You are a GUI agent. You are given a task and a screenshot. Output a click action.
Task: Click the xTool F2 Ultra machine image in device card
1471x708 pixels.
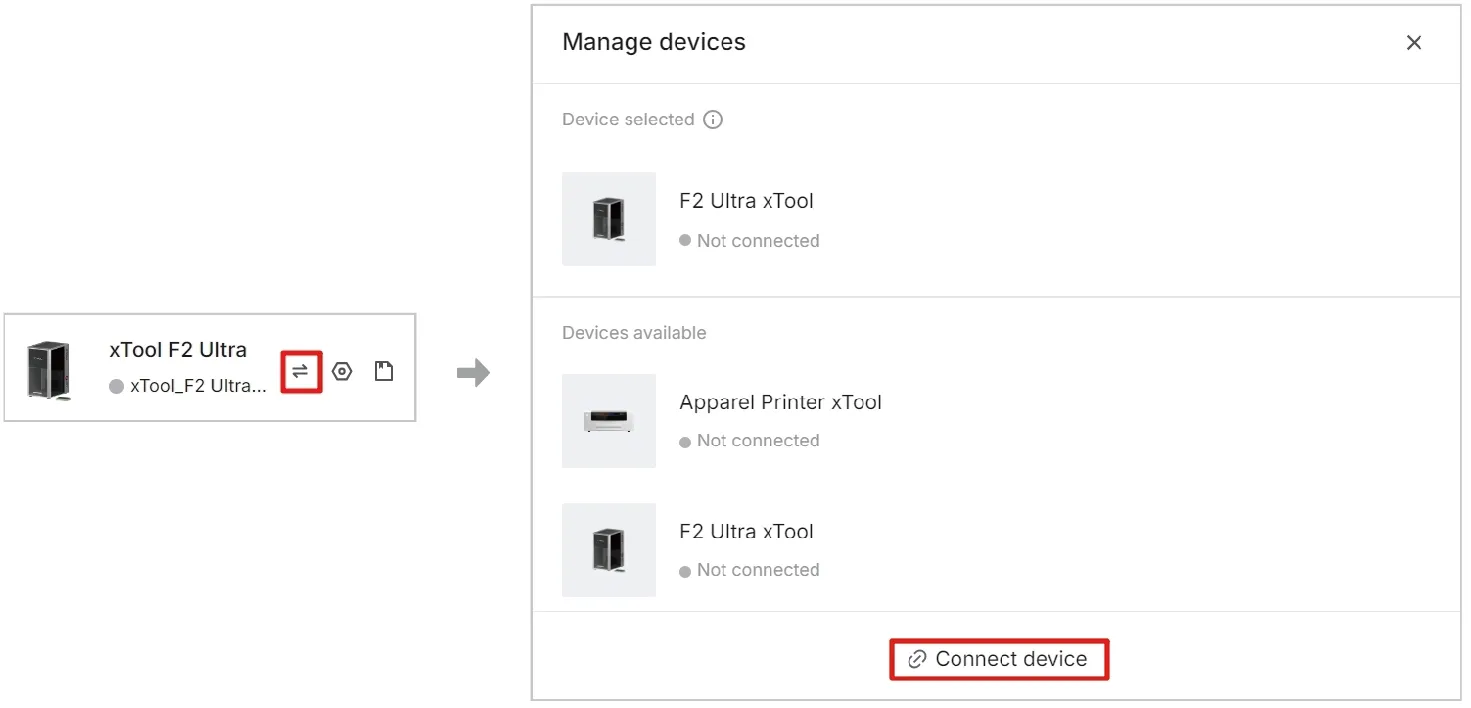pyautogui.click(x=49, y=371)
